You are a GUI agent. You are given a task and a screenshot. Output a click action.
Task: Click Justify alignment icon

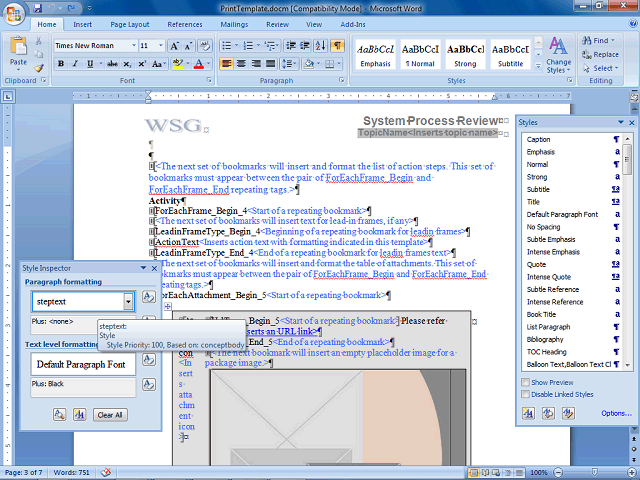click(x=270, y=64)
